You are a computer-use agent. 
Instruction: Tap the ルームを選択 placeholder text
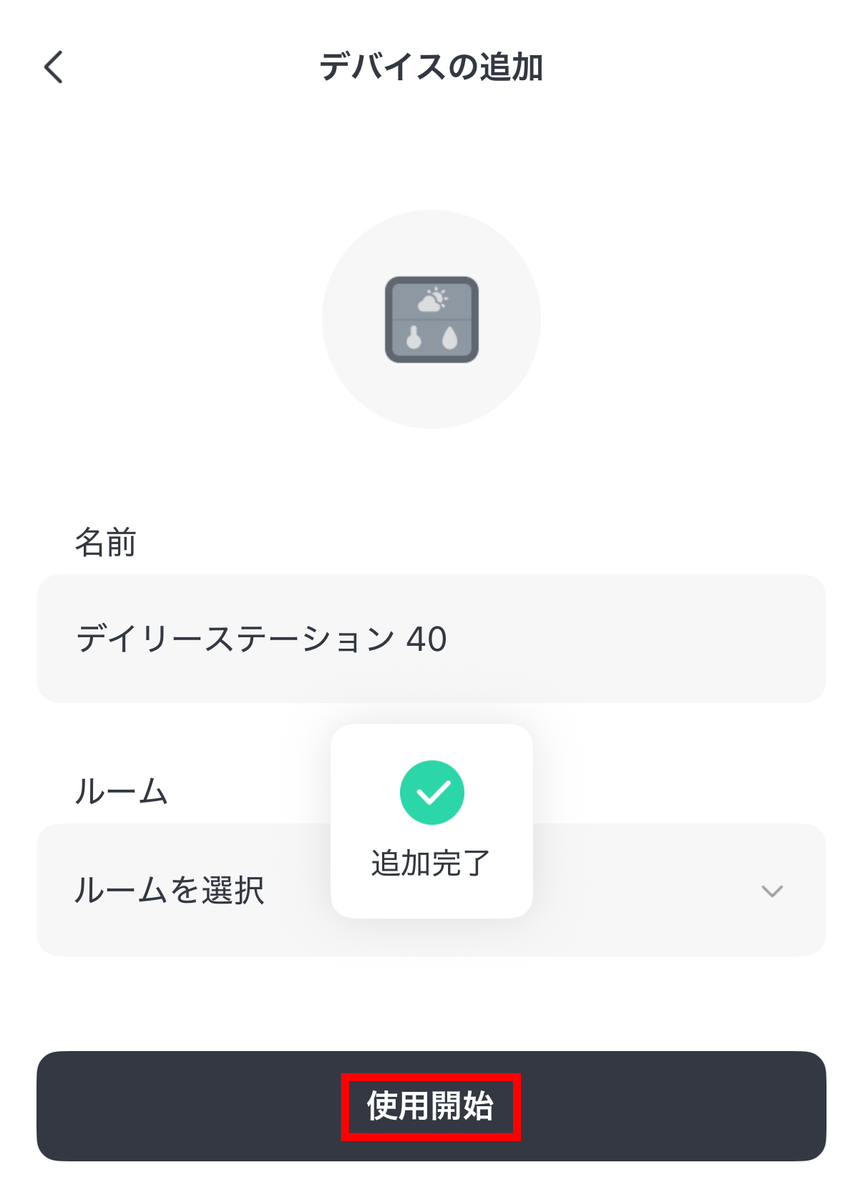[170, 890]
